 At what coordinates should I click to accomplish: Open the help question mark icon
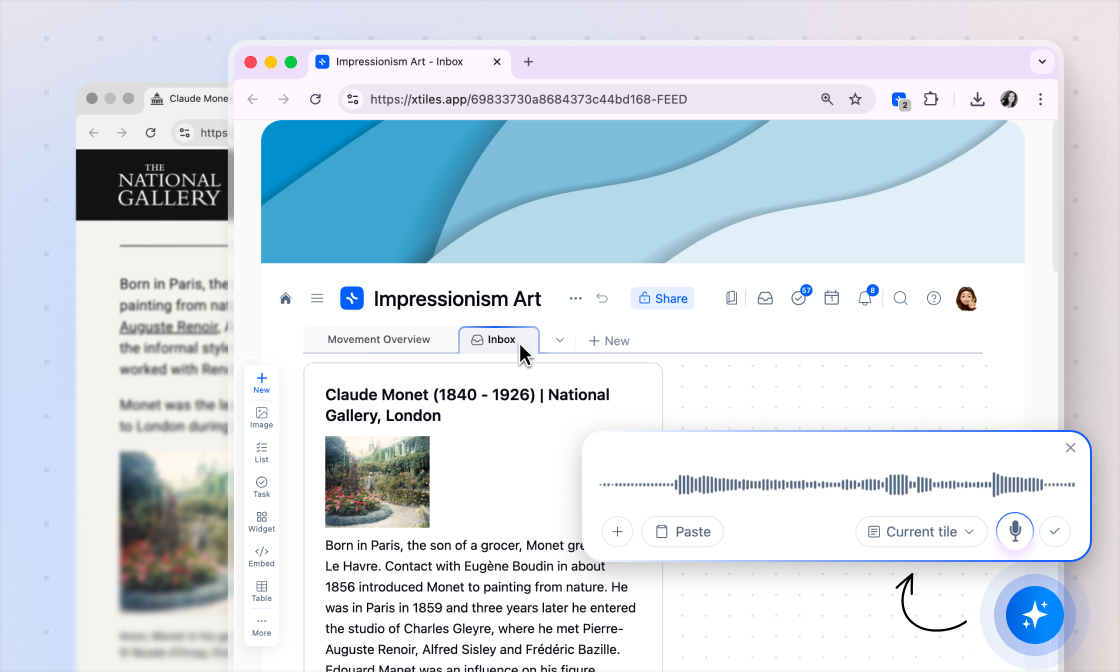pyautogui.click(x=934, y=298)
